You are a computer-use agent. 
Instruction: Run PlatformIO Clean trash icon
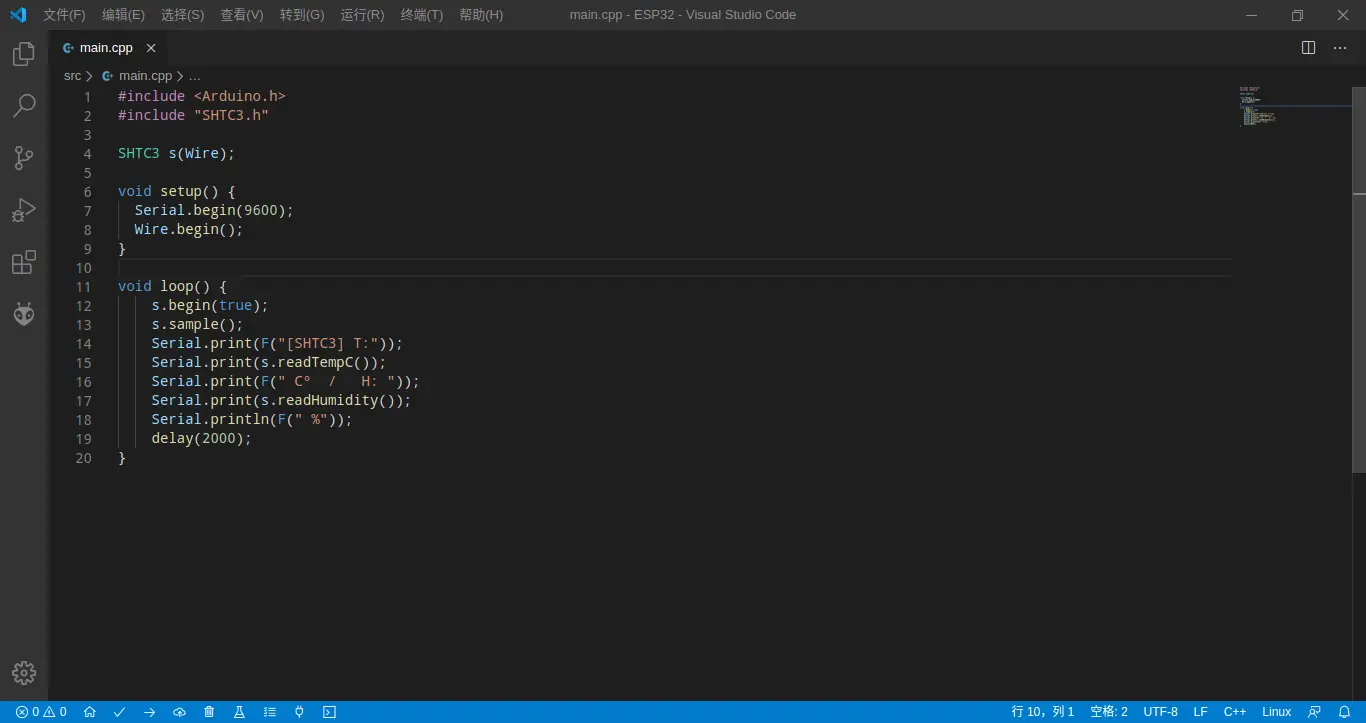(x=209, y=712)
